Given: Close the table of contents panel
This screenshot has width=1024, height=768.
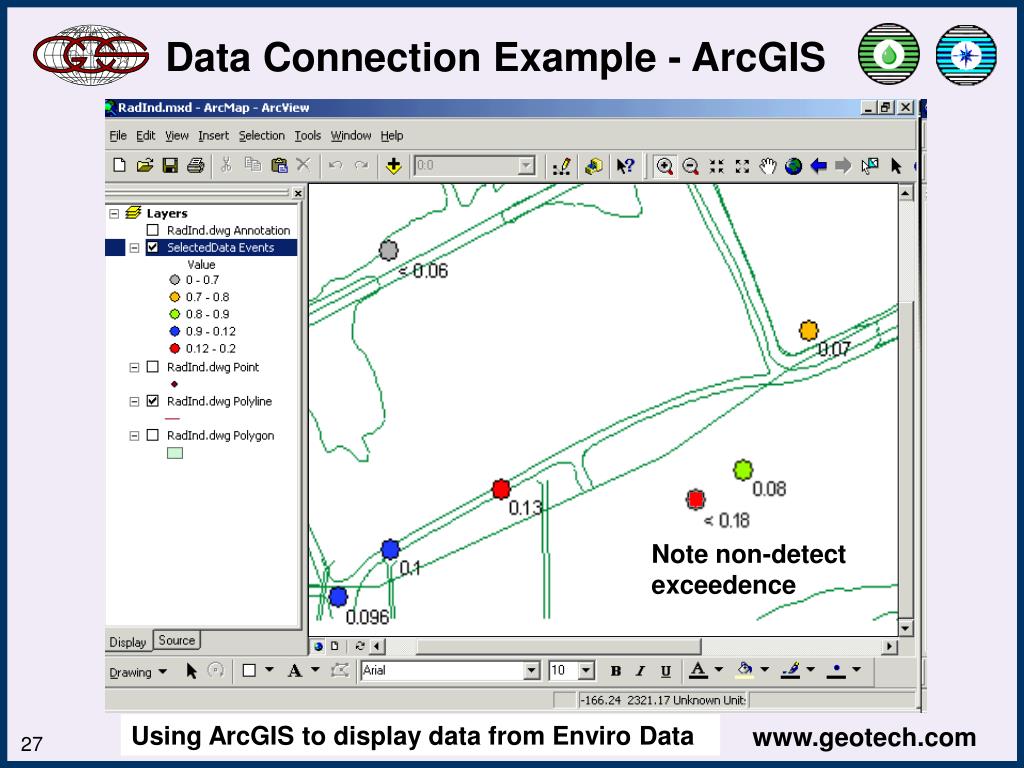Looking at the screenshot, I should [x=298, y=193].
